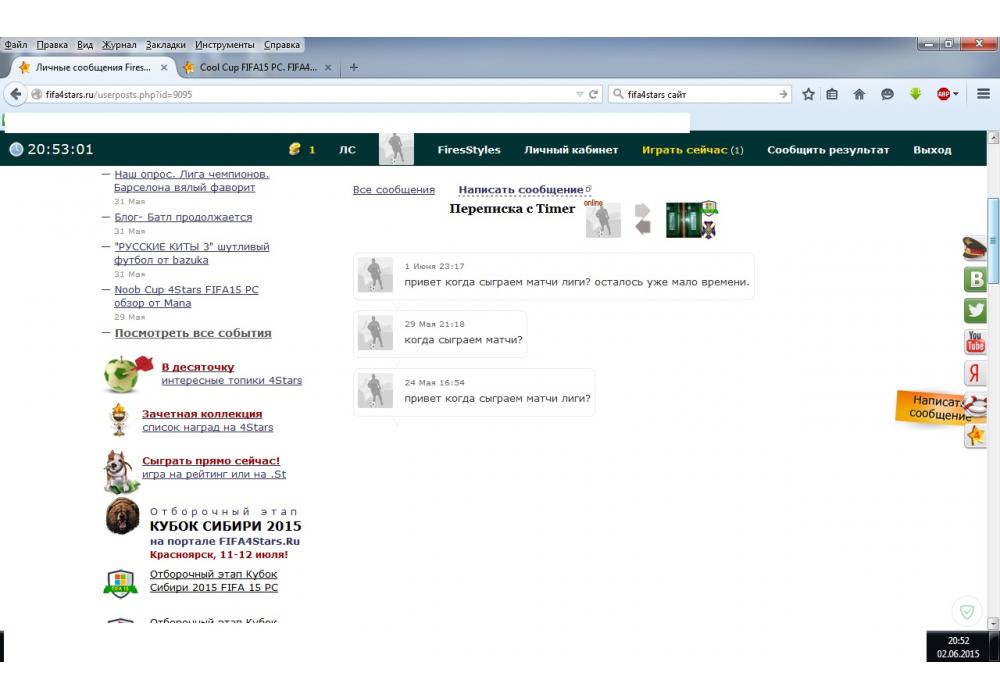Screen dimensions: 1000x700
Task: Click the police cap sidebar icon
Action: tap(975, 248)
